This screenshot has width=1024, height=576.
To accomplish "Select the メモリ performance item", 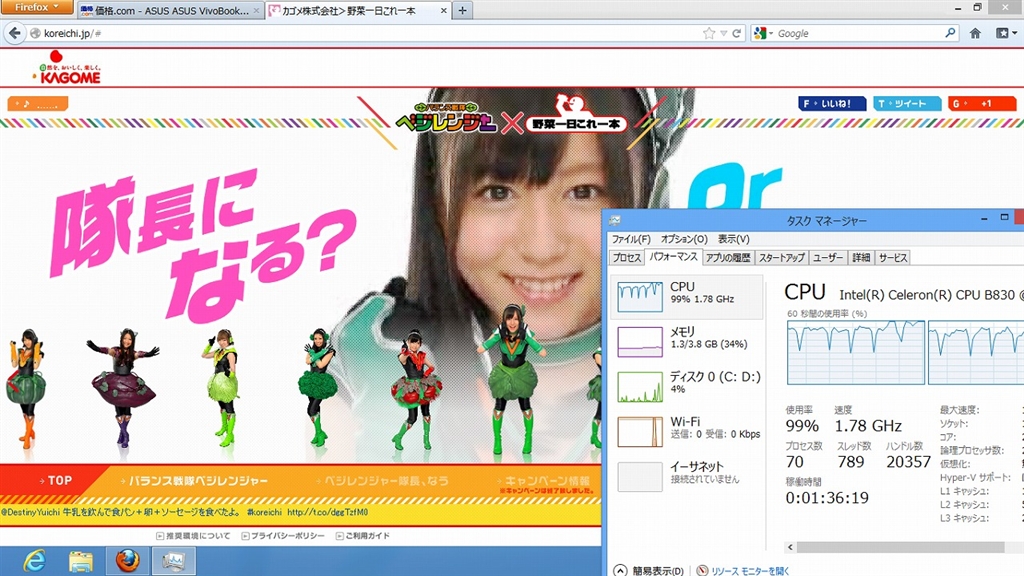I will [687, 342].
